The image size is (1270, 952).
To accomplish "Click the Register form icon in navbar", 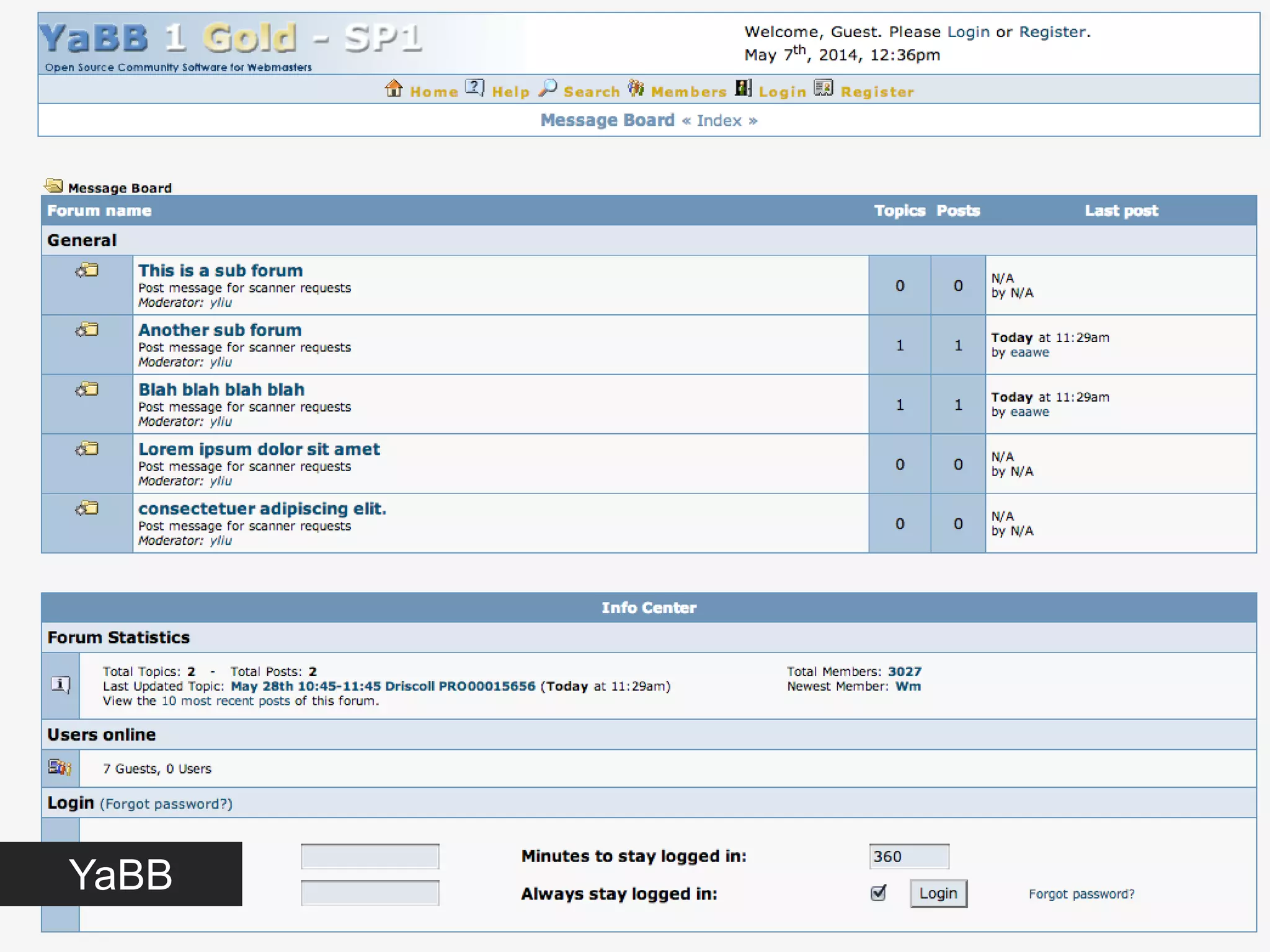I will pos(824,88).
